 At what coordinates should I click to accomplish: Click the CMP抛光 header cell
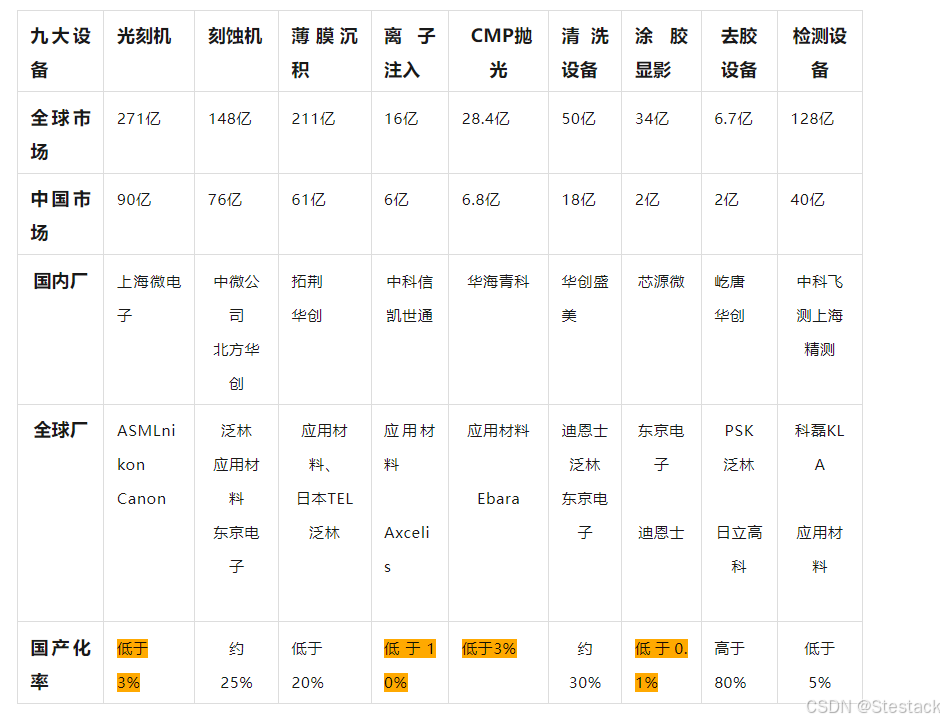(498, 53)
